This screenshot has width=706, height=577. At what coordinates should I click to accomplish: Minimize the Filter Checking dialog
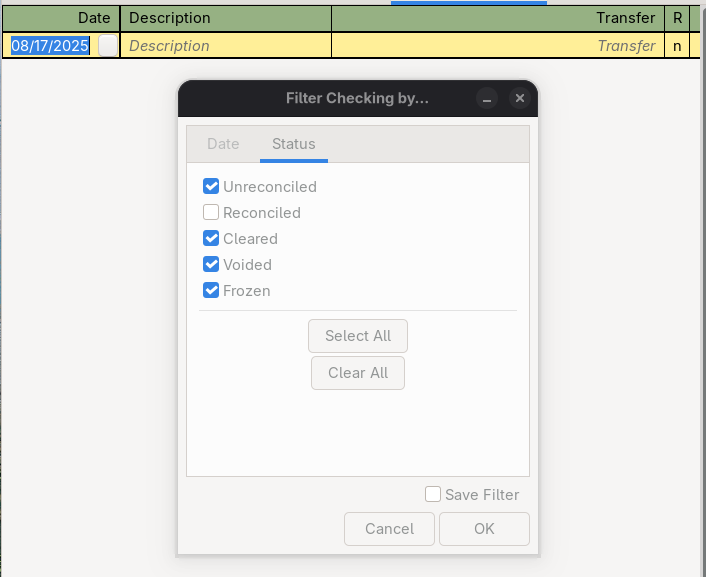coord(487,98)
